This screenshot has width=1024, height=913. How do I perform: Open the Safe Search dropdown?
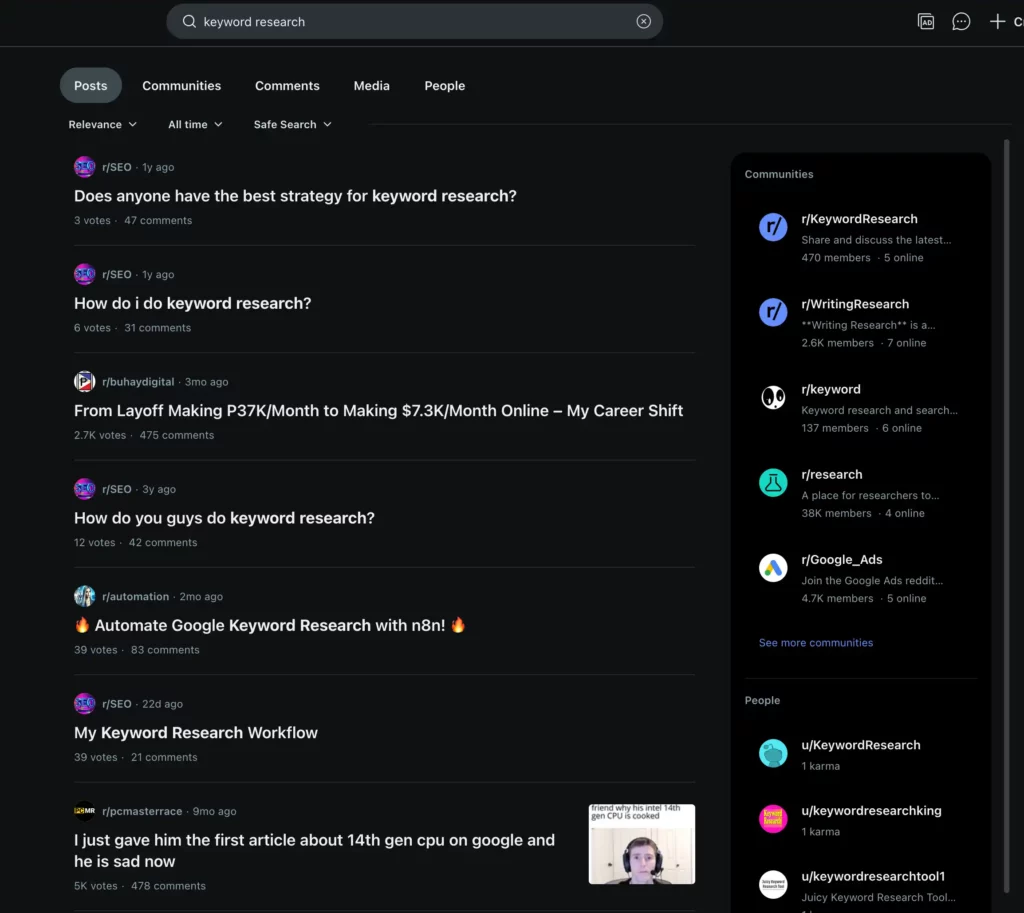click(x=292, y=125)
